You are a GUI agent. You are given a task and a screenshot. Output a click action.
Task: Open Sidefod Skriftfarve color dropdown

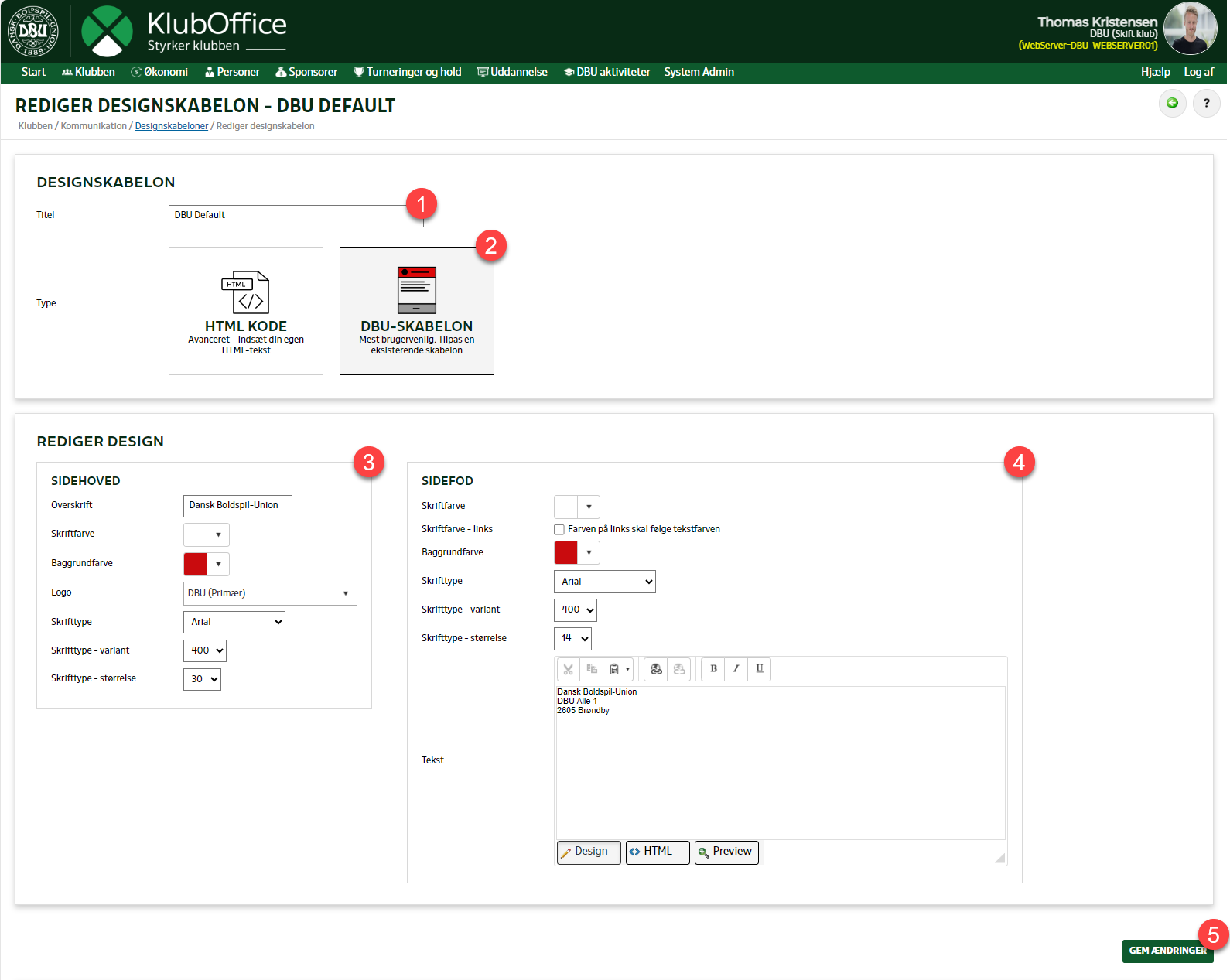click(589, 507)
